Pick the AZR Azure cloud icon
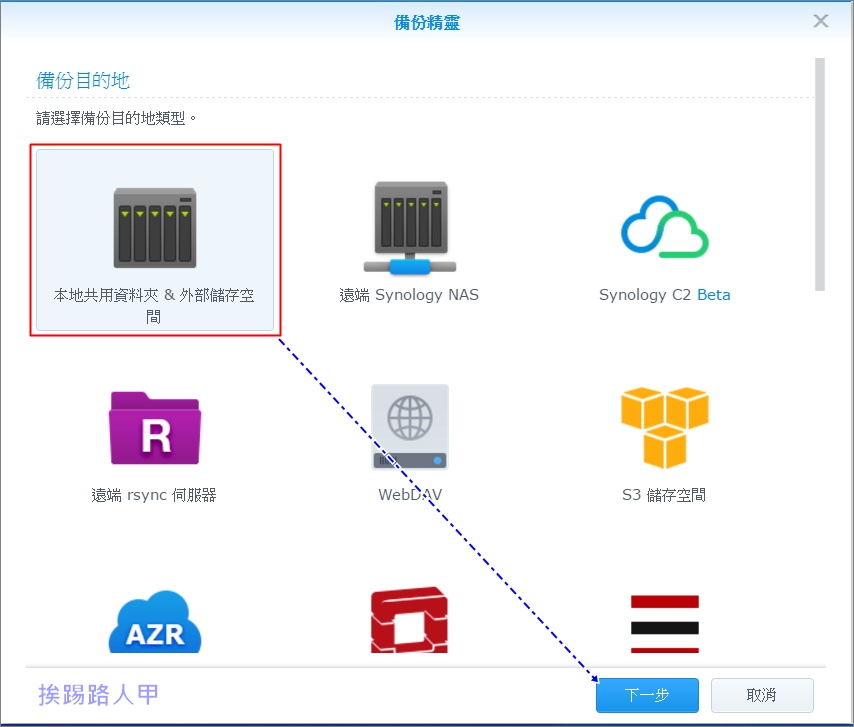This screenshot has width=854, height=727. pyautogui.click(x=155, y=622)
